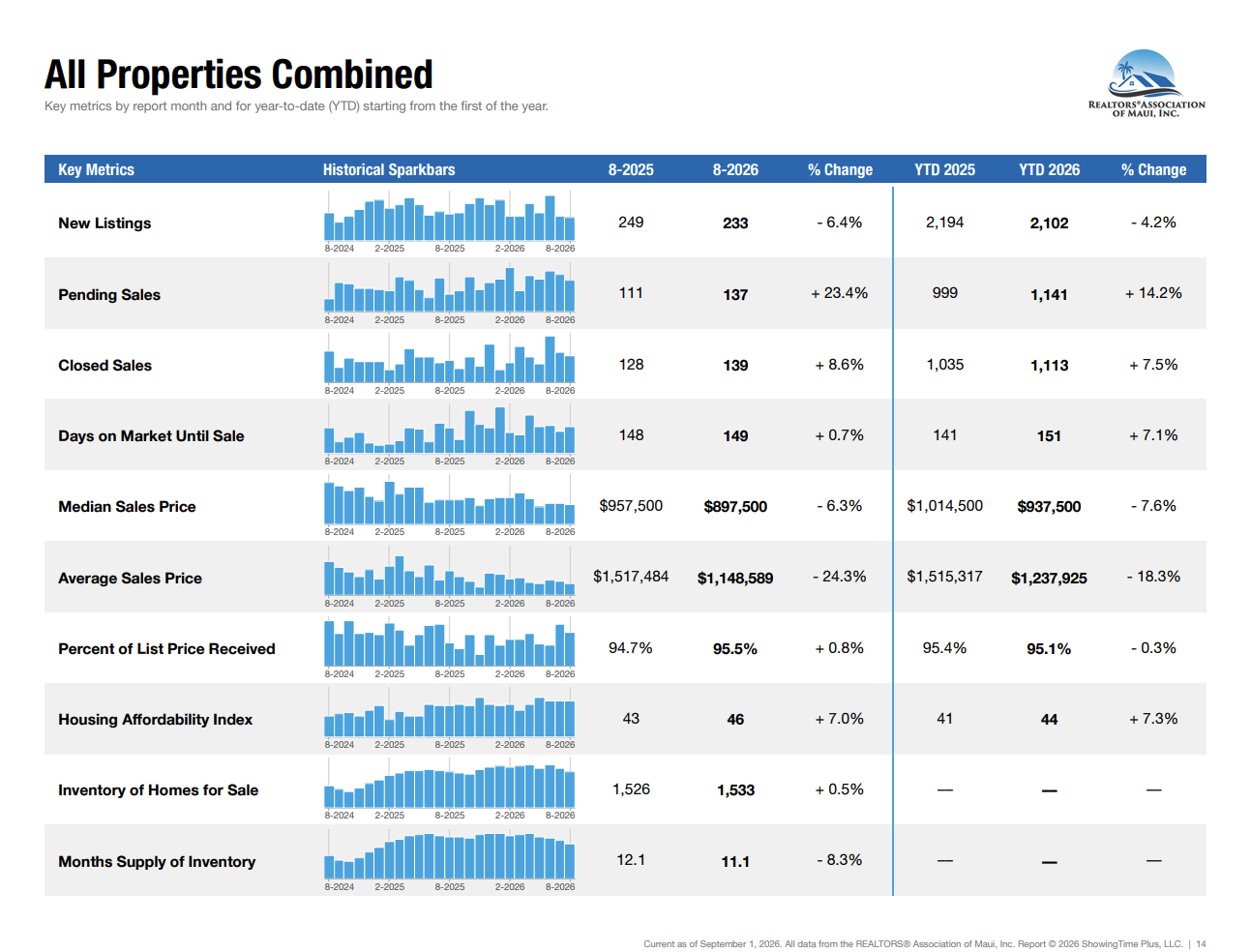Select the Months Supply "- 8.3%" change value
Image resolution: width=1251 pixels, height=952 pixels.
pos(840,860)
